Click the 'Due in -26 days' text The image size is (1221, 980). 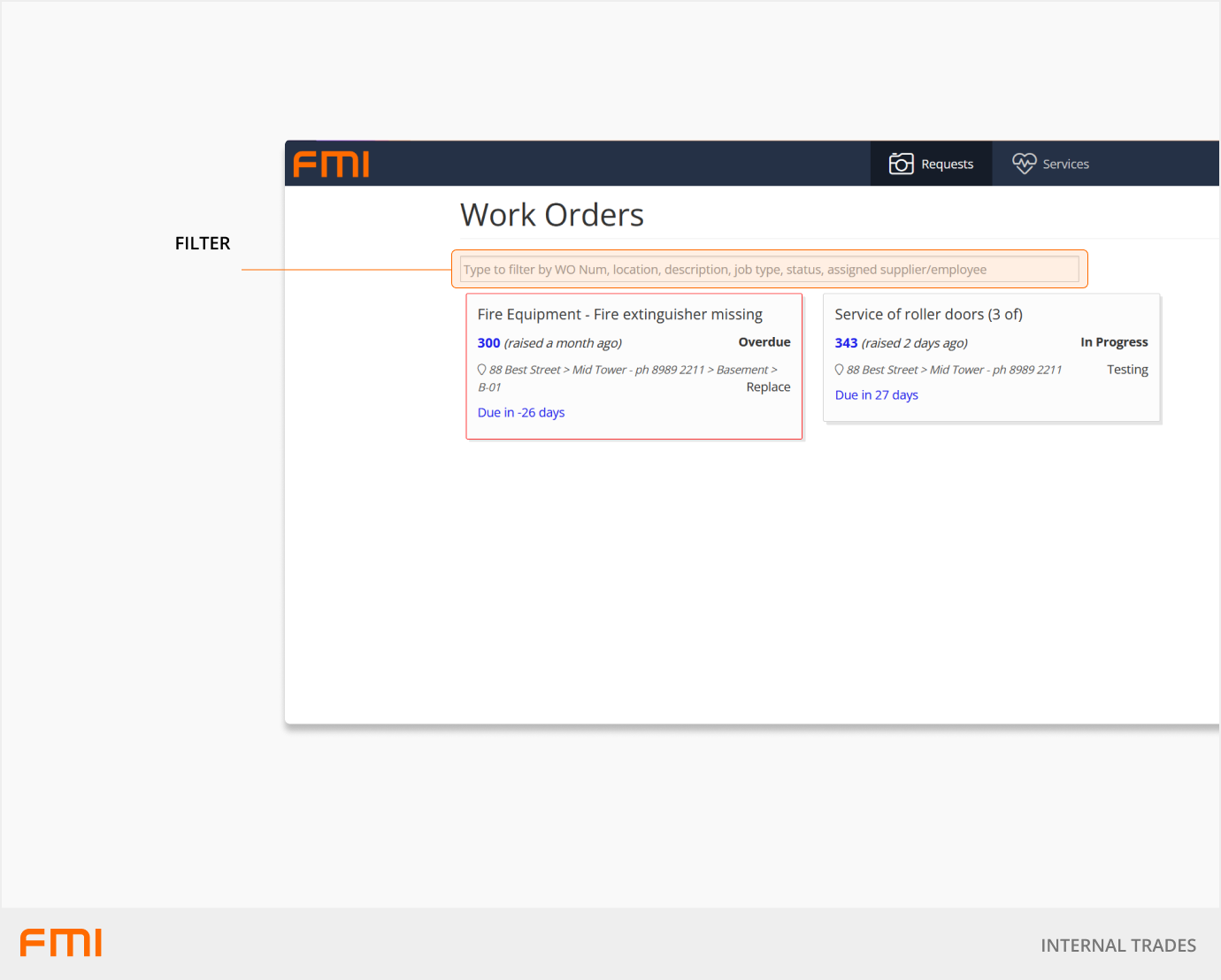pyautogui.click(x=521, y=413)
